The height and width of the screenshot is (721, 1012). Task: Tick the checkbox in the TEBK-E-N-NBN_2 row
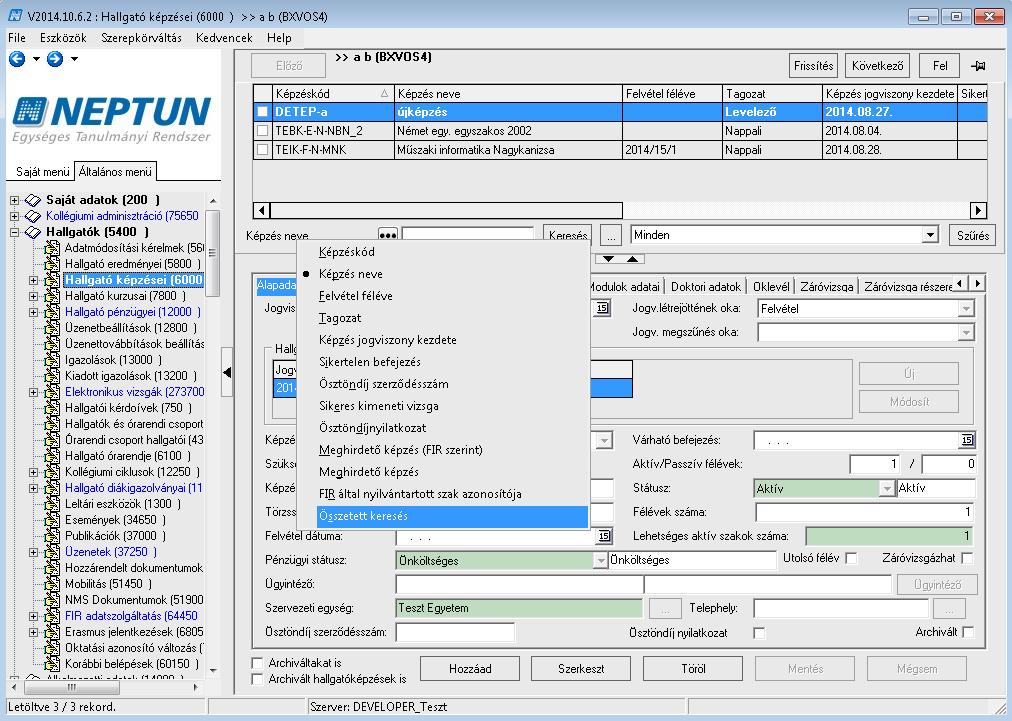click(x=262, y=130)
